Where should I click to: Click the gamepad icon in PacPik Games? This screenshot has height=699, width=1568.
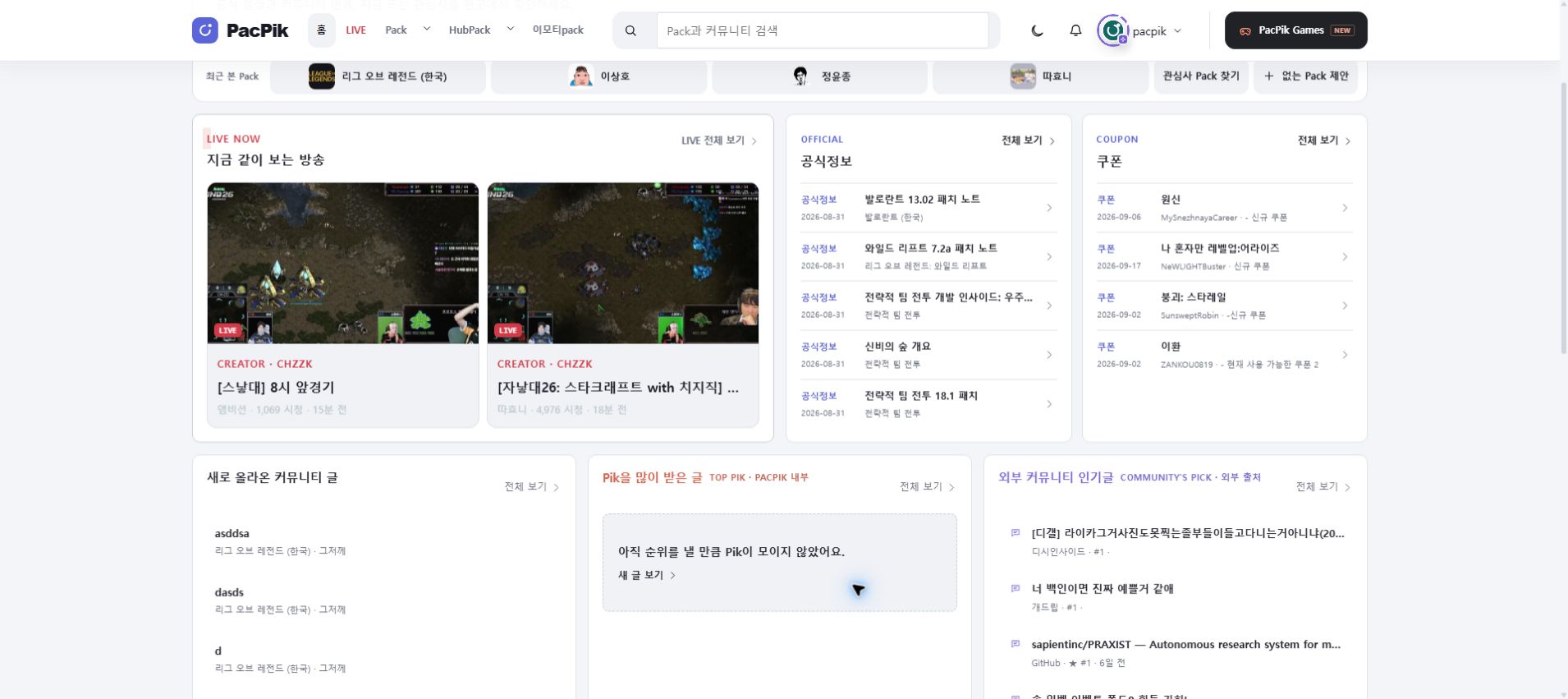pyautogui.click(x=1245, y=30)
